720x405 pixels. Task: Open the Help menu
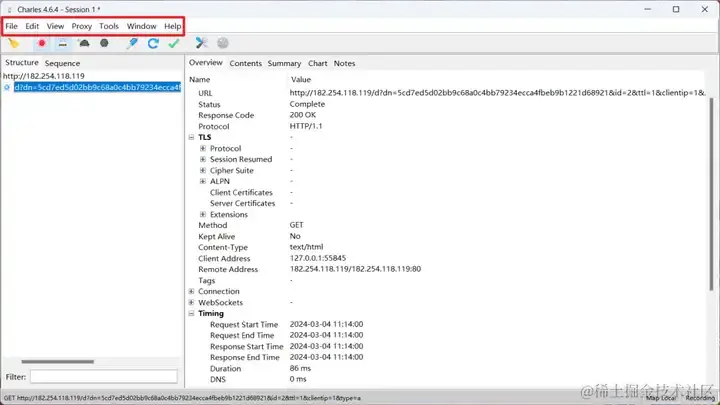click(173, 26)
